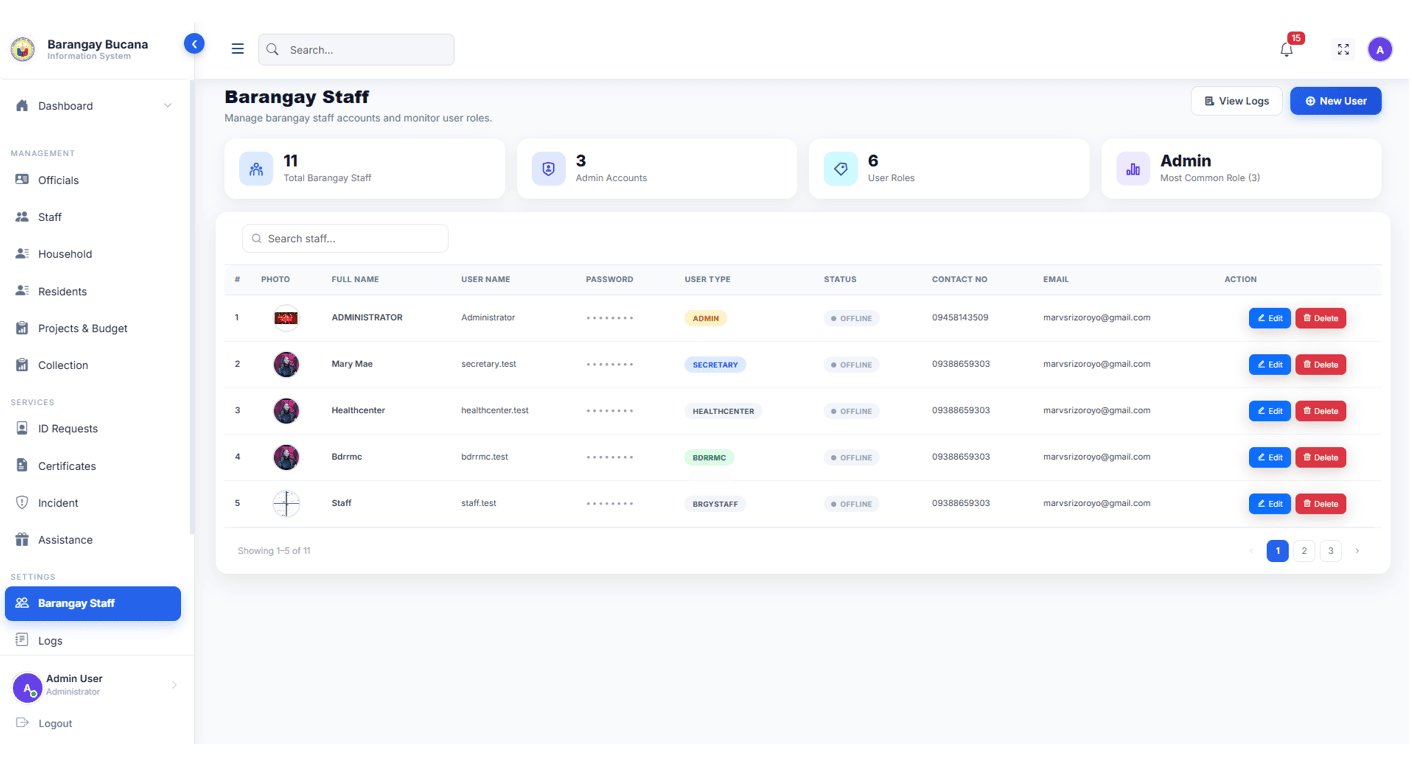Open the Officials sidebar icon
Viewport: 1412px width, 760px height.
(22, 180)
